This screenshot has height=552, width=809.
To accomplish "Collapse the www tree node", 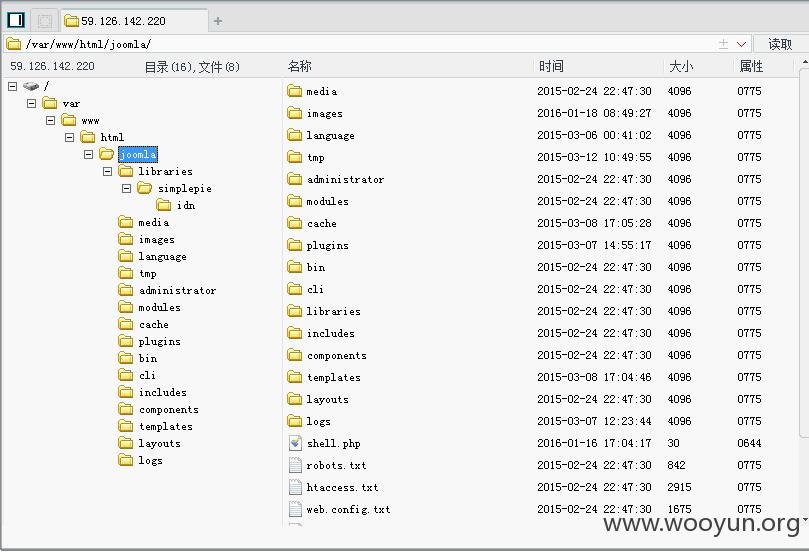I will coord(51,120).
